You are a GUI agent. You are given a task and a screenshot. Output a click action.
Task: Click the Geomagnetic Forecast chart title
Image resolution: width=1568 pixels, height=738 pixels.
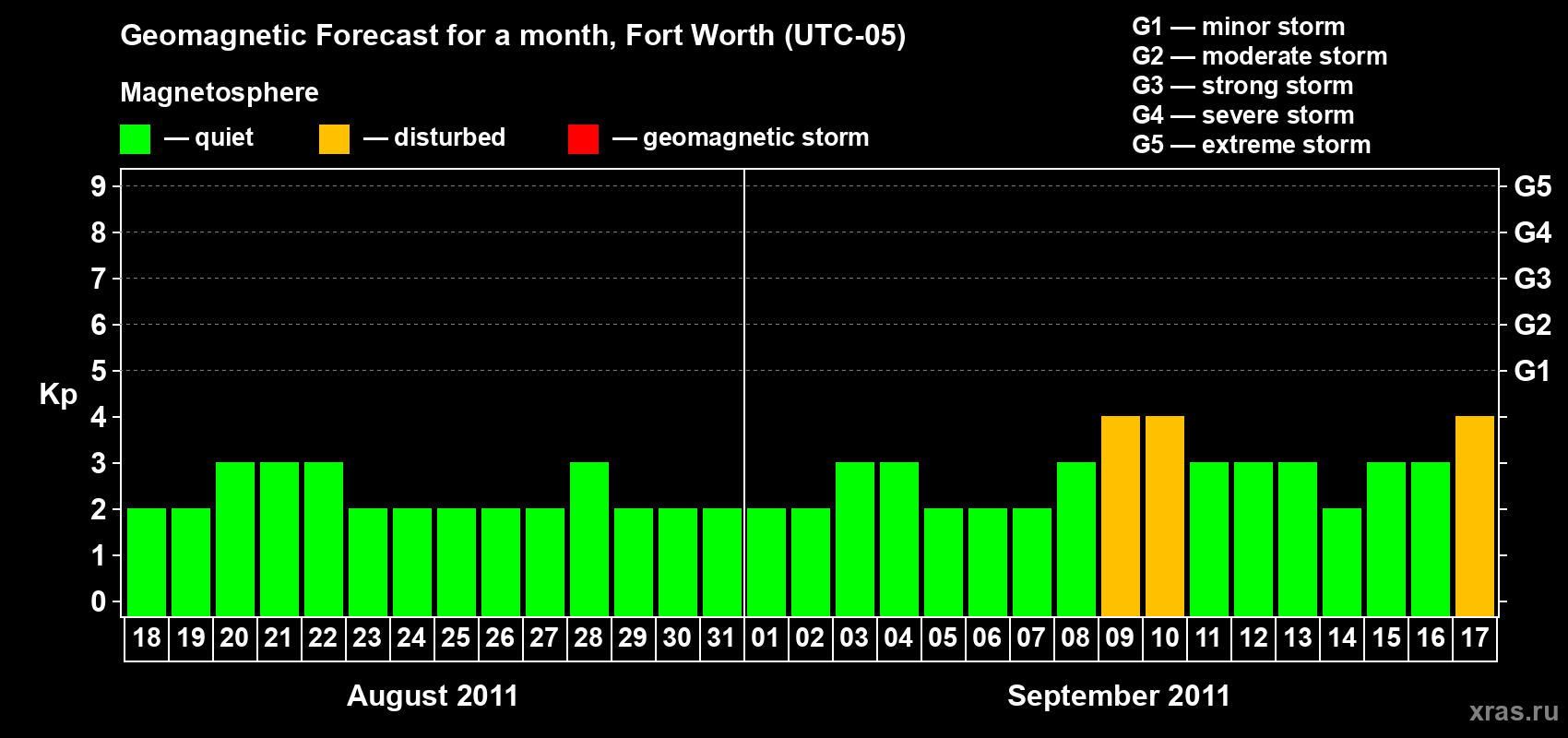point(513,36)
